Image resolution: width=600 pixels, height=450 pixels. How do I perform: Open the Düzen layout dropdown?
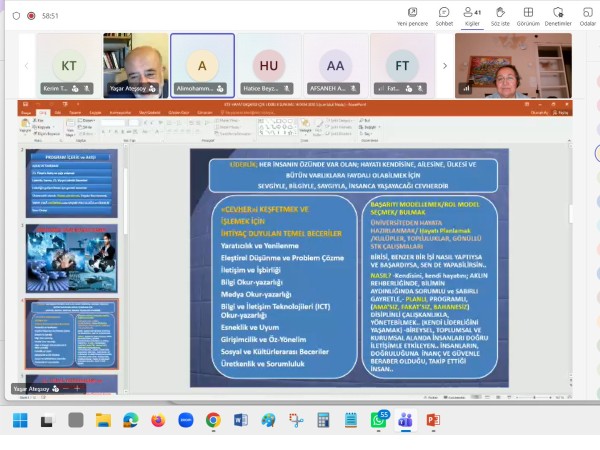point(86,121)
